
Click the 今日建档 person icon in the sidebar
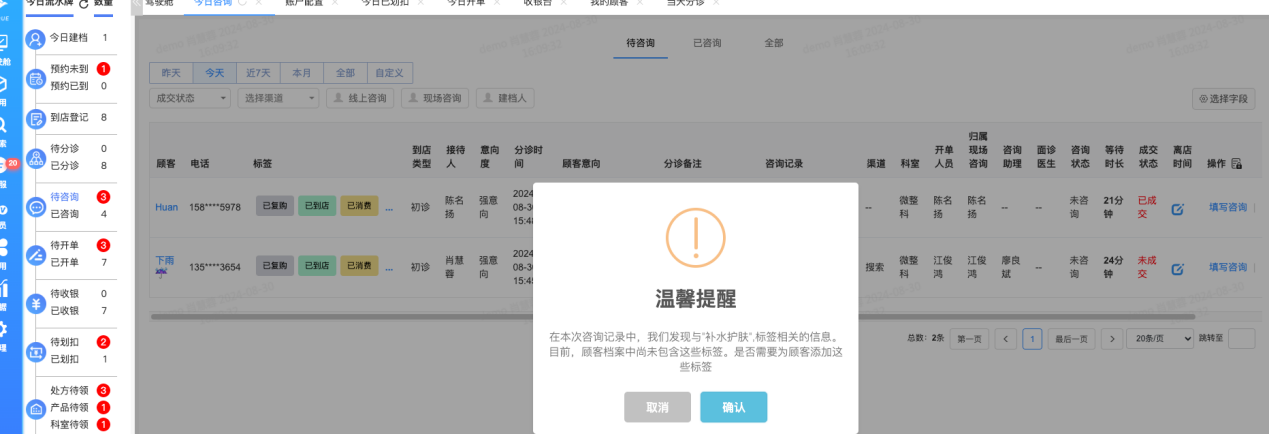[x=36, y=39]
